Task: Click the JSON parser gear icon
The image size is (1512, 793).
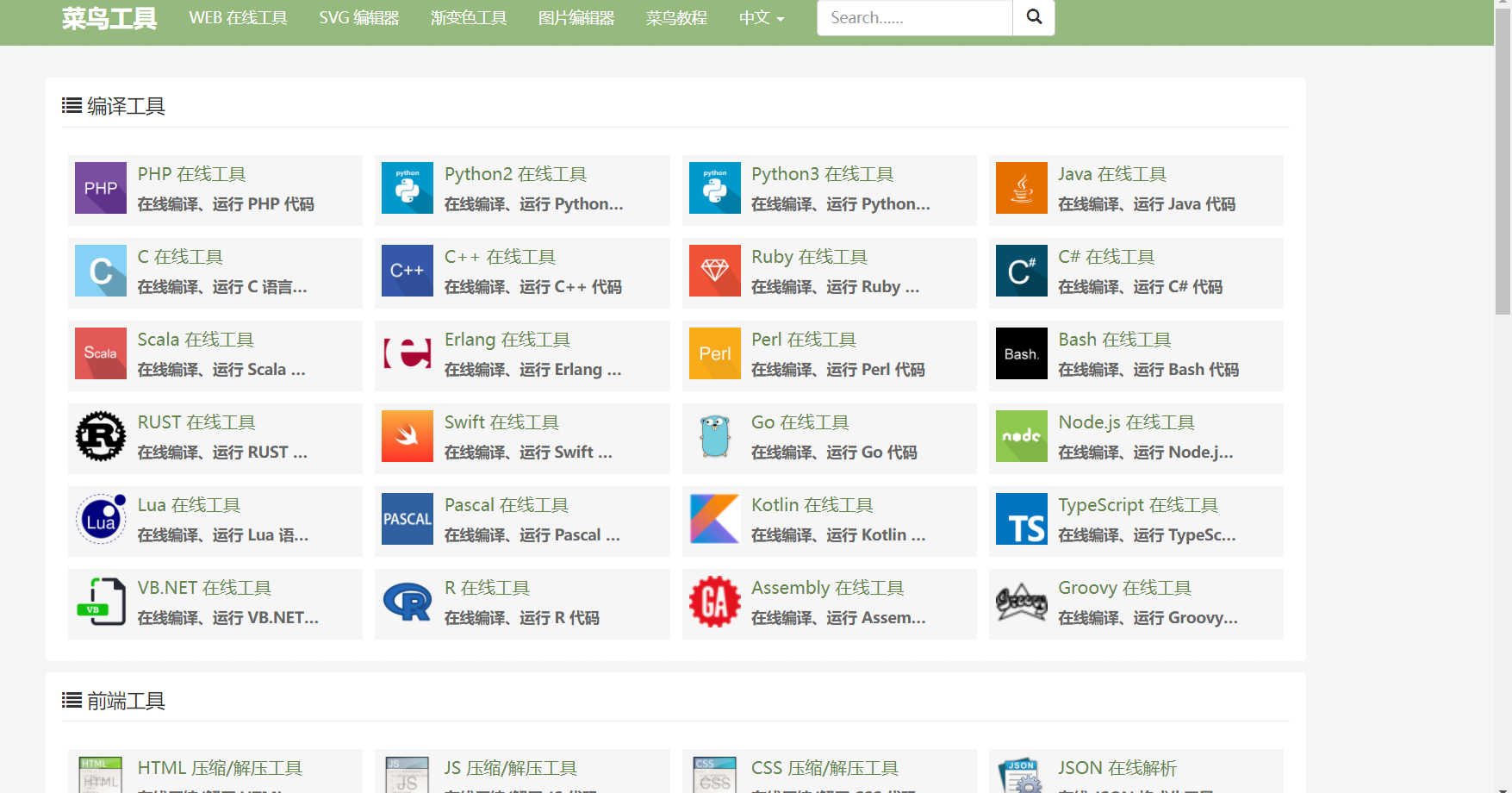Action: pos(1022,774)
